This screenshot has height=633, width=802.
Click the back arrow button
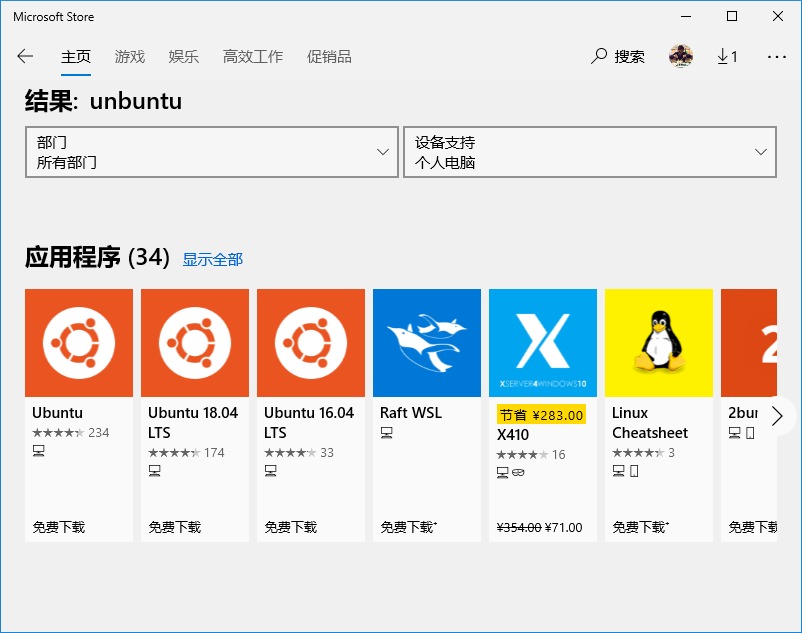pos(25,57)
